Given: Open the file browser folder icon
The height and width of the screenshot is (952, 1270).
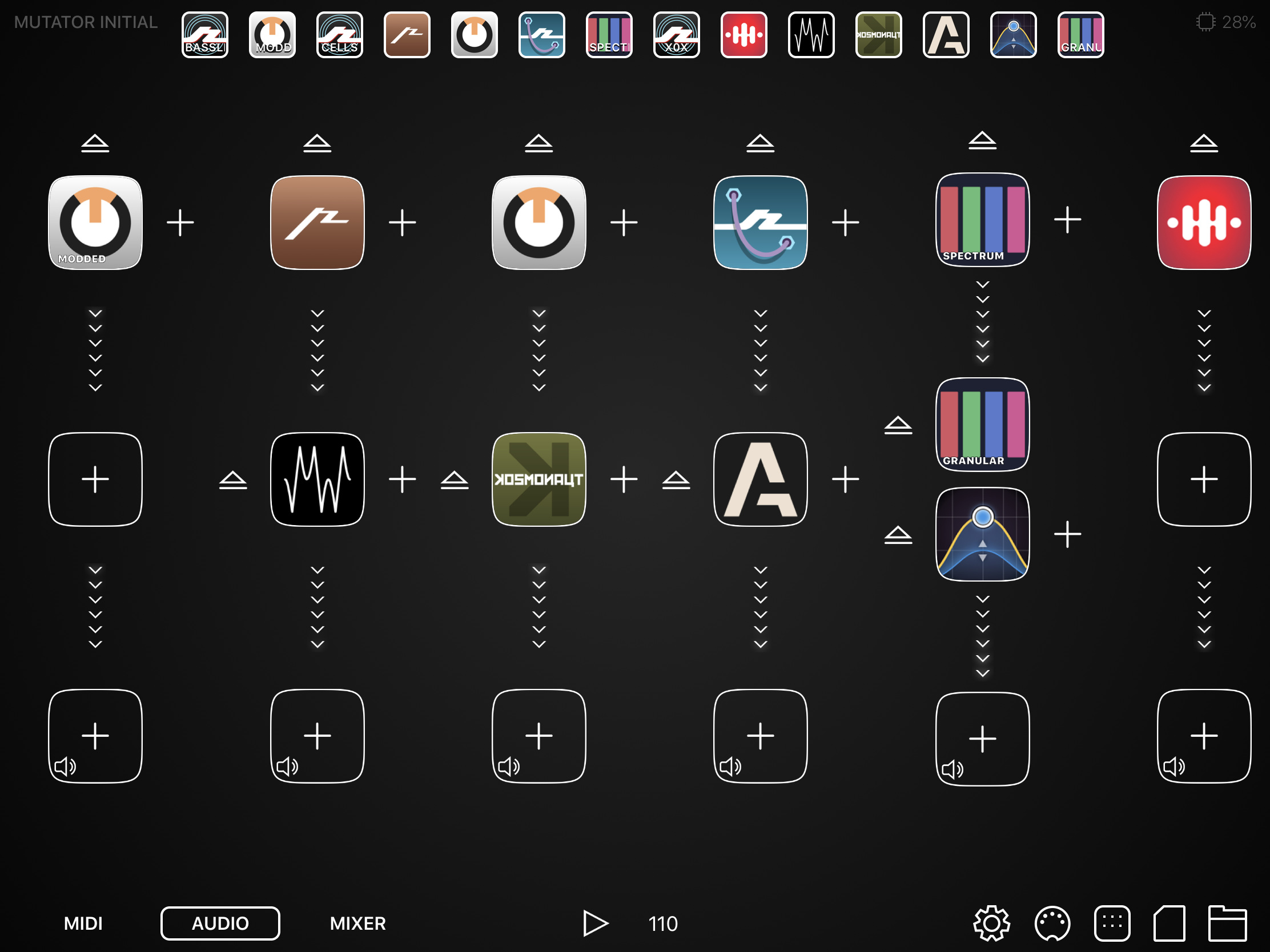Looking at the screenshot, I should tap(1228, 923).
